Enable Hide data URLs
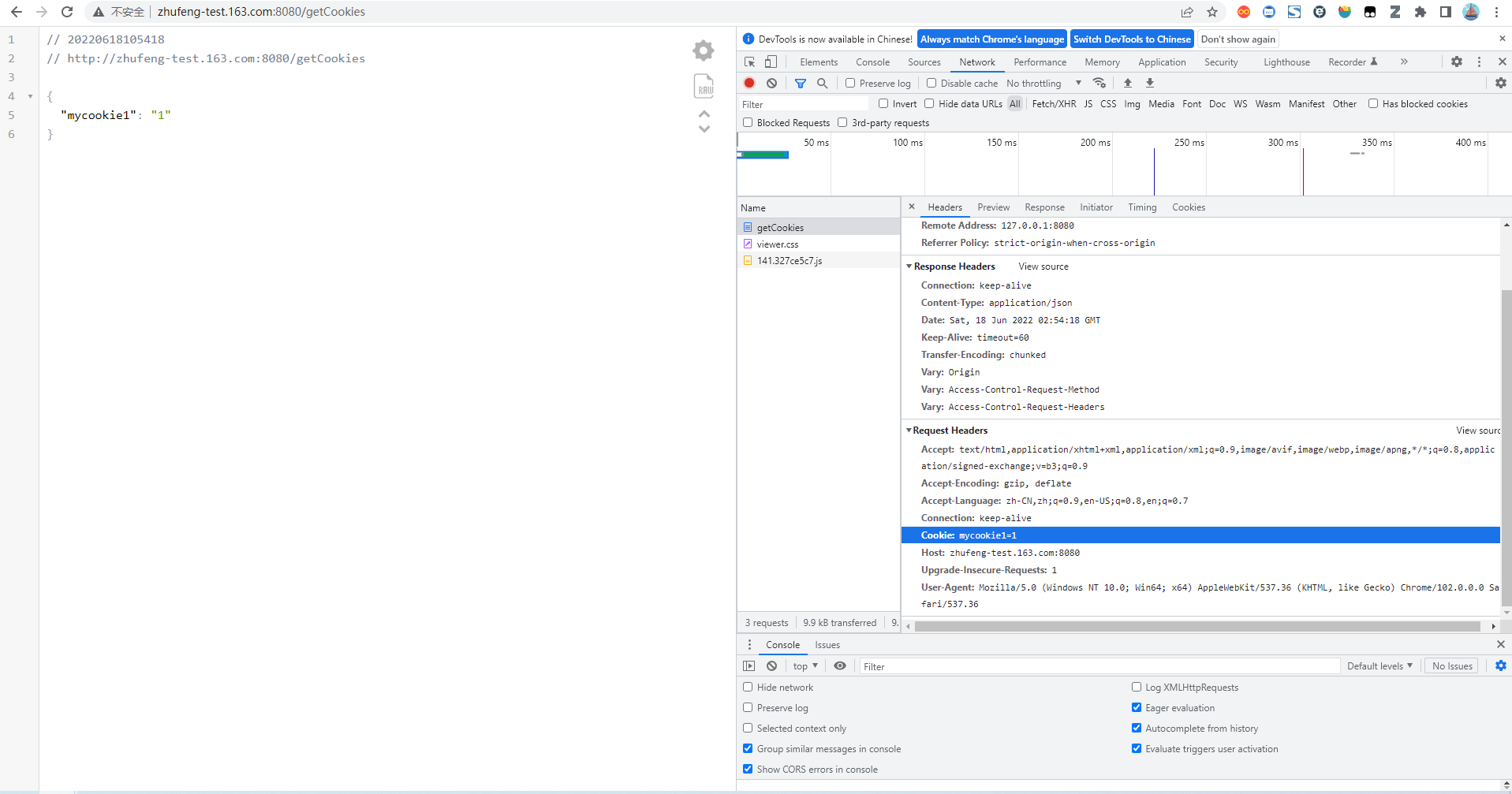 click(929, 103)
